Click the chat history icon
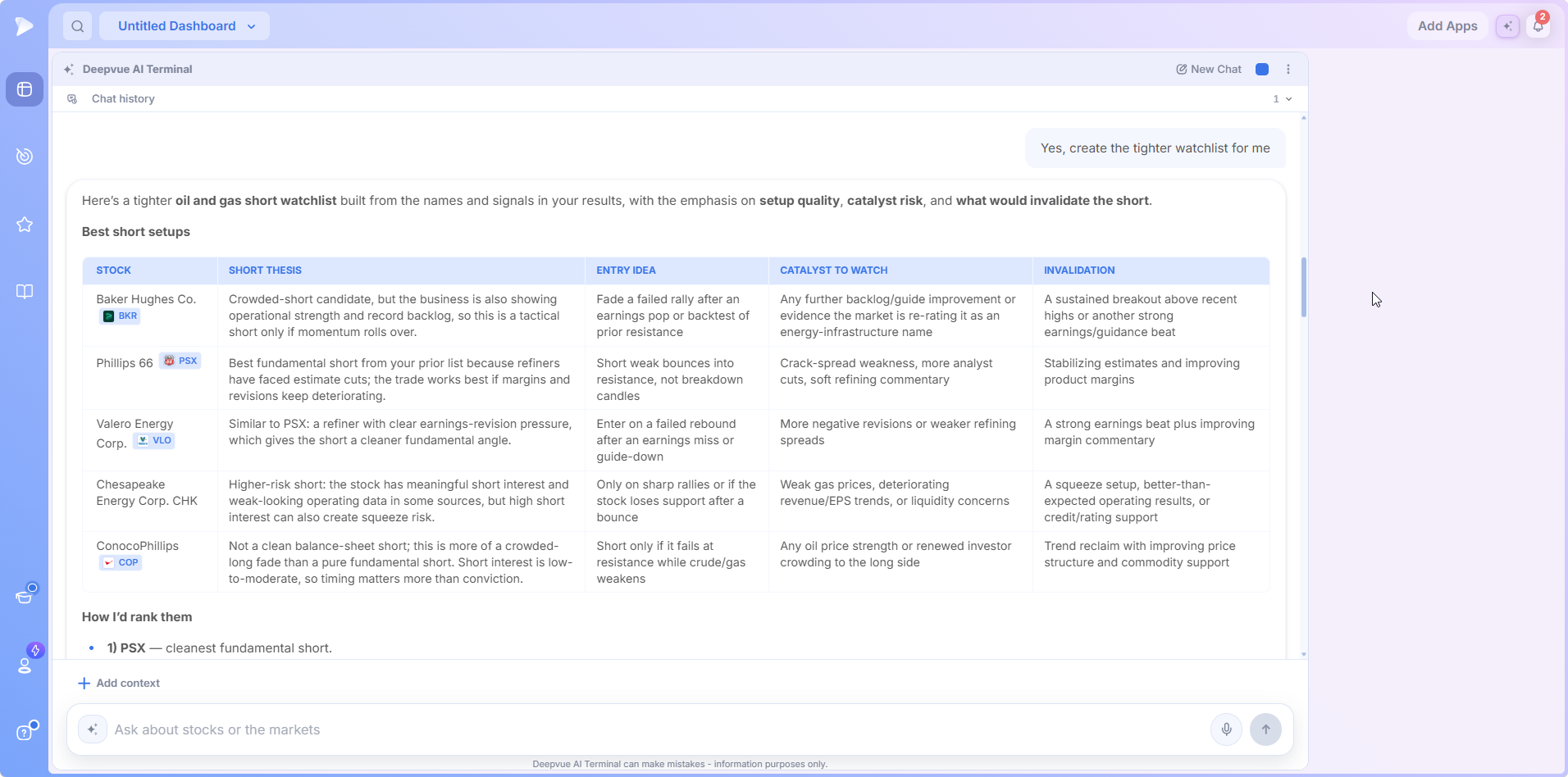 72,99
